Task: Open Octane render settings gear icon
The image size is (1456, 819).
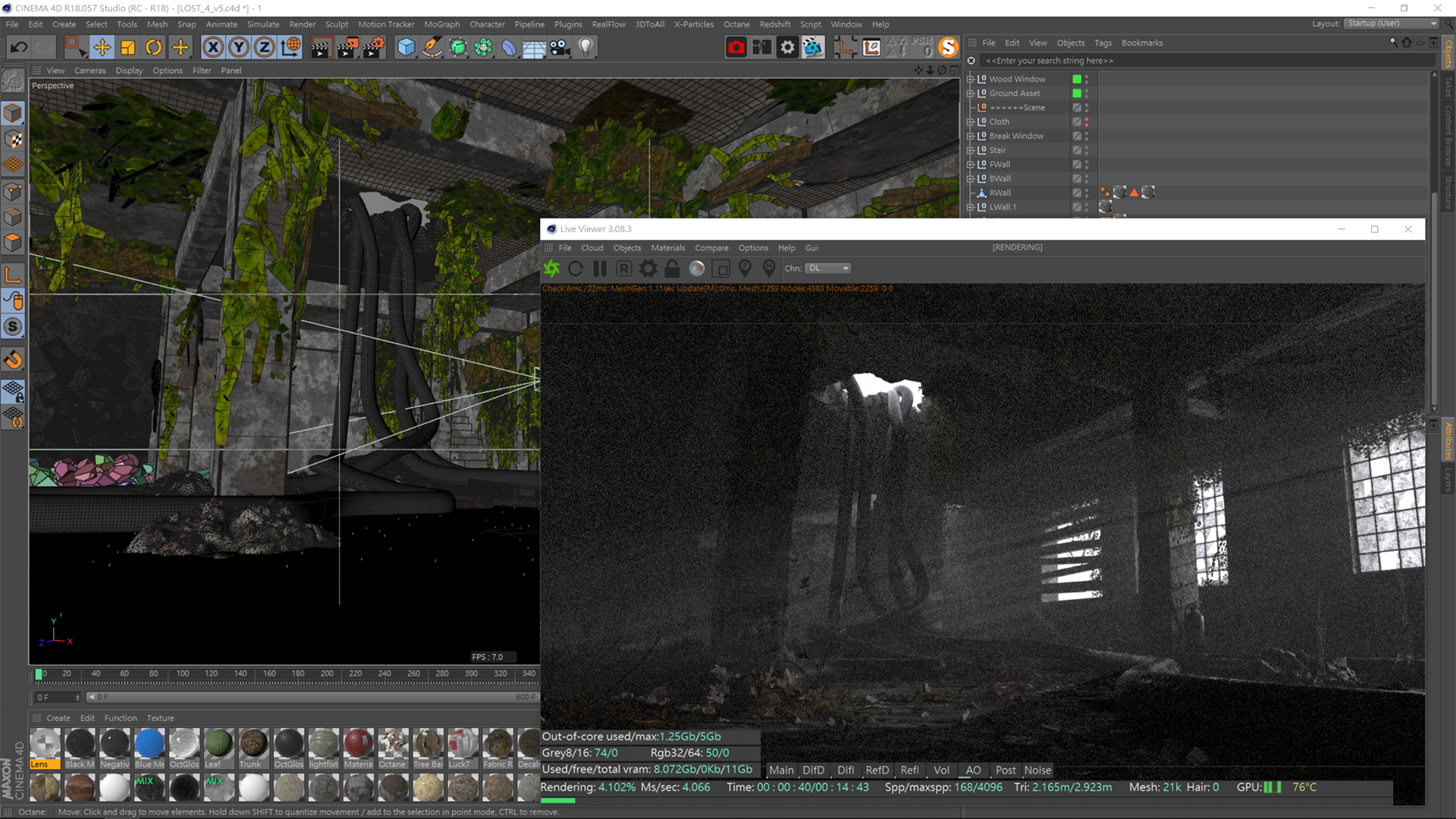Action: (x=648, y=268)
